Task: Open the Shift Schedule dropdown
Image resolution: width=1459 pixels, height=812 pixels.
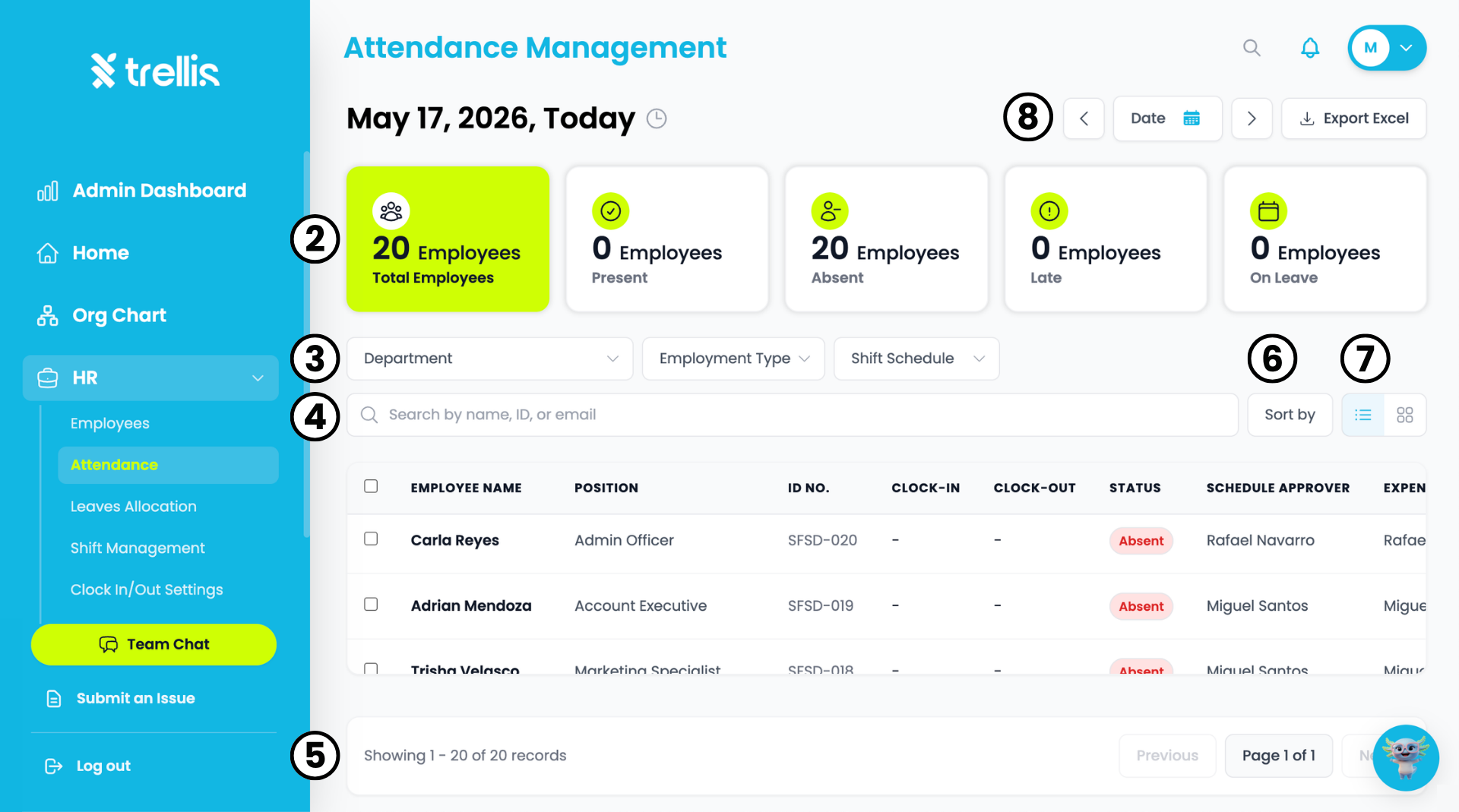Action: (x=916, y=359)
